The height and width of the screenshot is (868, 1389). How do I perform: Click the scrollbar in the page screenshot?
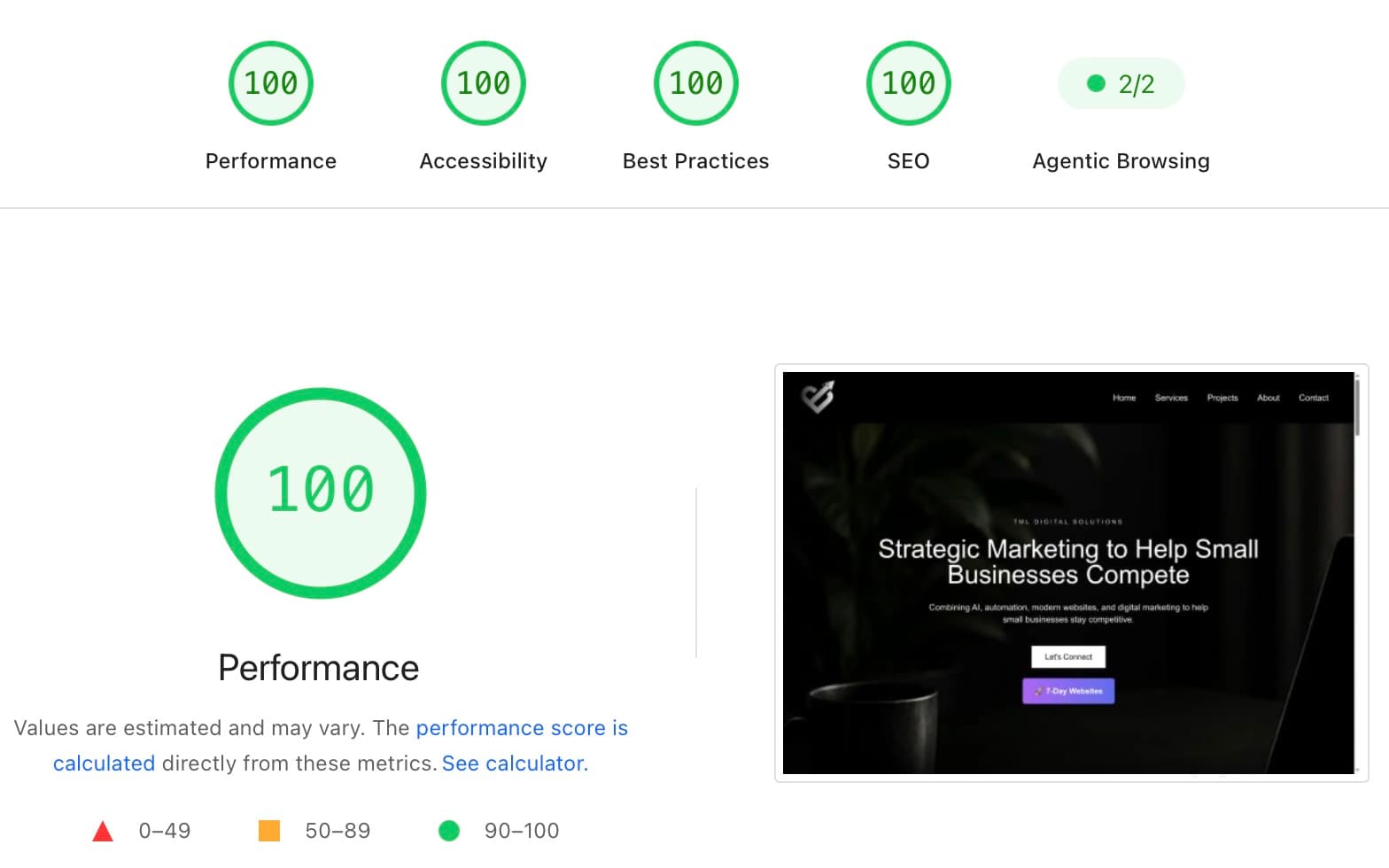tap(1356, 407)
